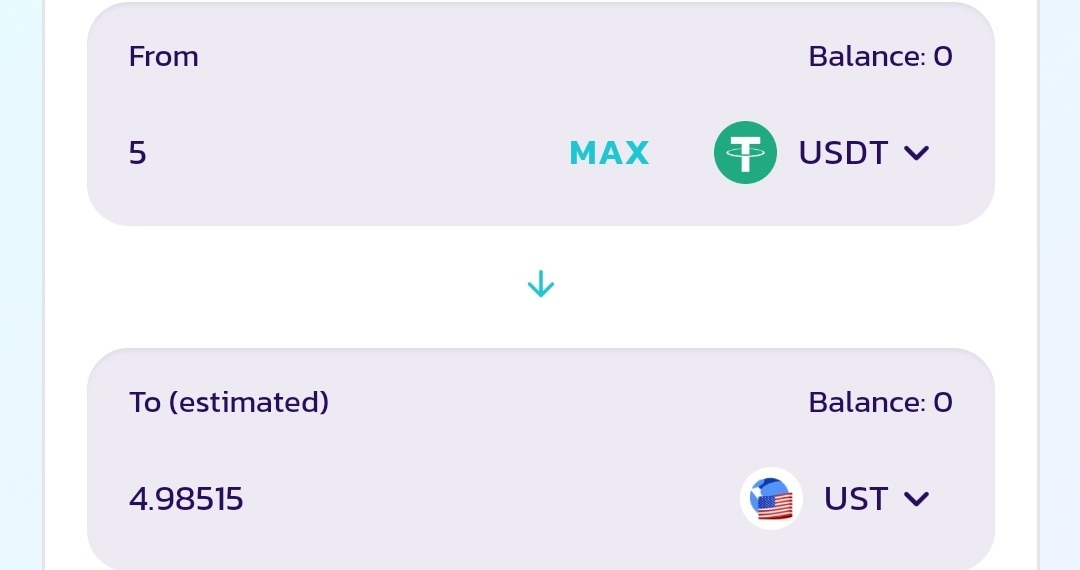
Task: Open token selector via UST label
Action: coord(855,499)
